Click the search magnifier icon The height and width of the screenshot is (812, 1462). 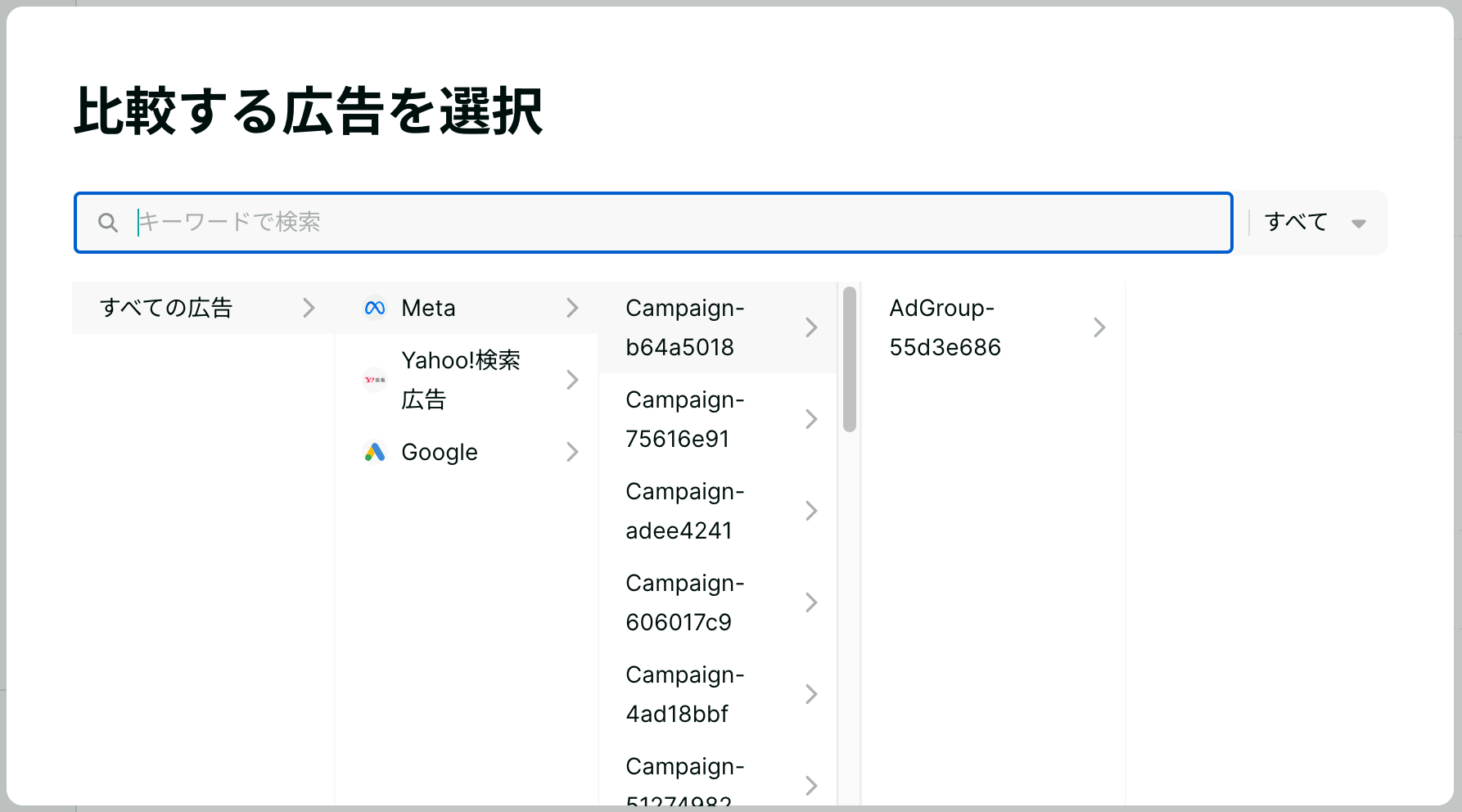click(107, 222)
